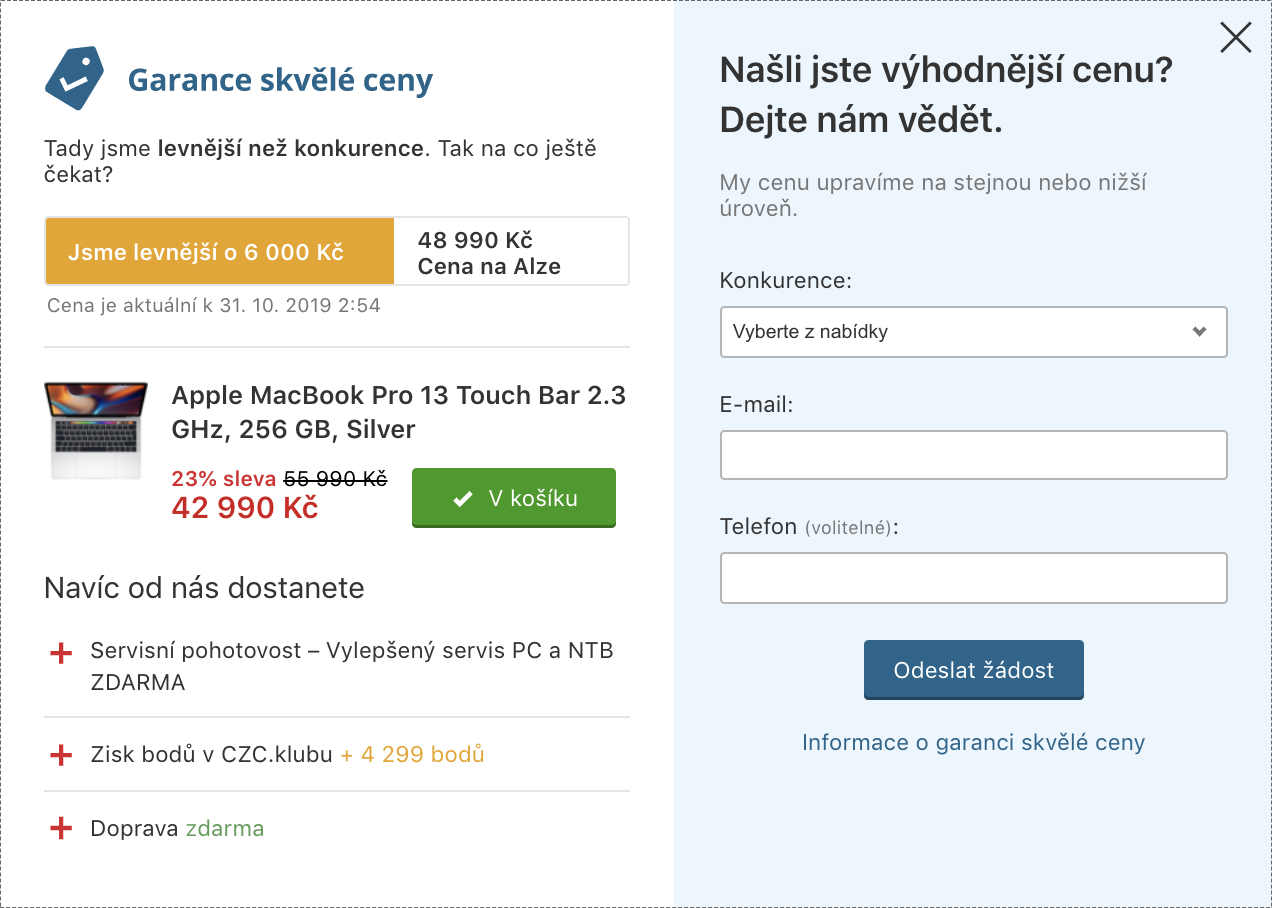Image resolution: width=1272 pixels, height=908 pixels.
Task: Click the 42 990 Kč price
Action: [245, 508]
